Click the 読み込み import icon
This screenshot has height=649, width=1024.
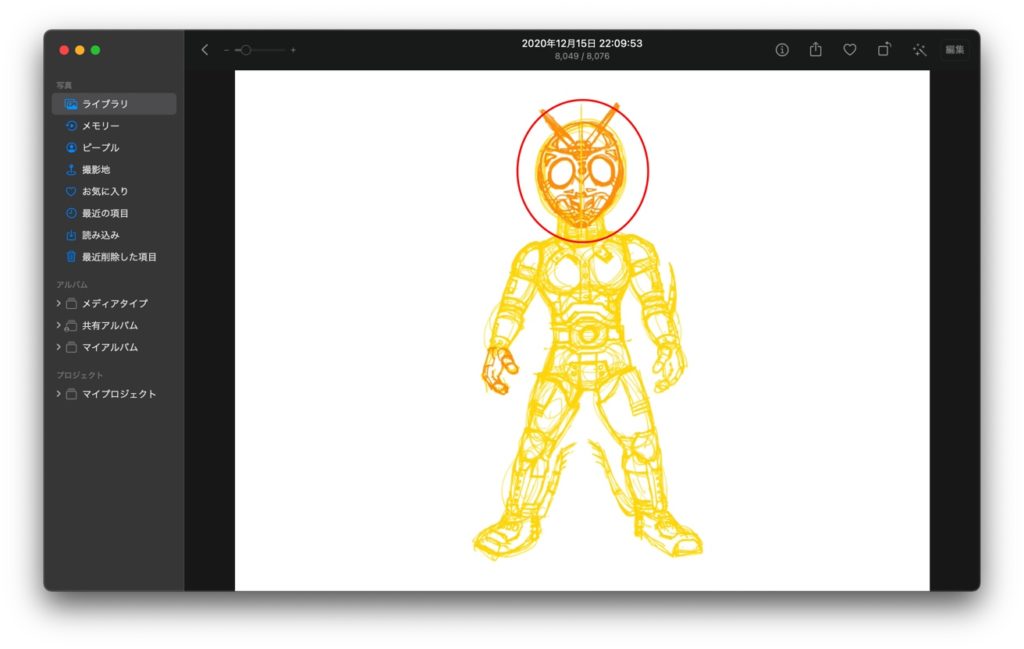click(71, 235)
